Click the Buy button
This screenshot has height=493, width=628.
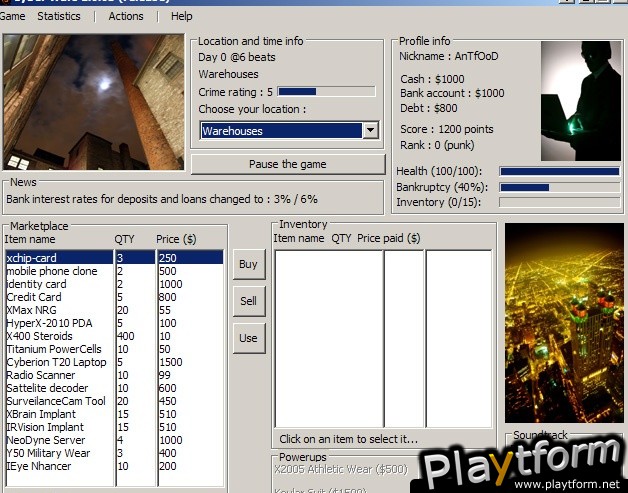(x=248, y=264)
